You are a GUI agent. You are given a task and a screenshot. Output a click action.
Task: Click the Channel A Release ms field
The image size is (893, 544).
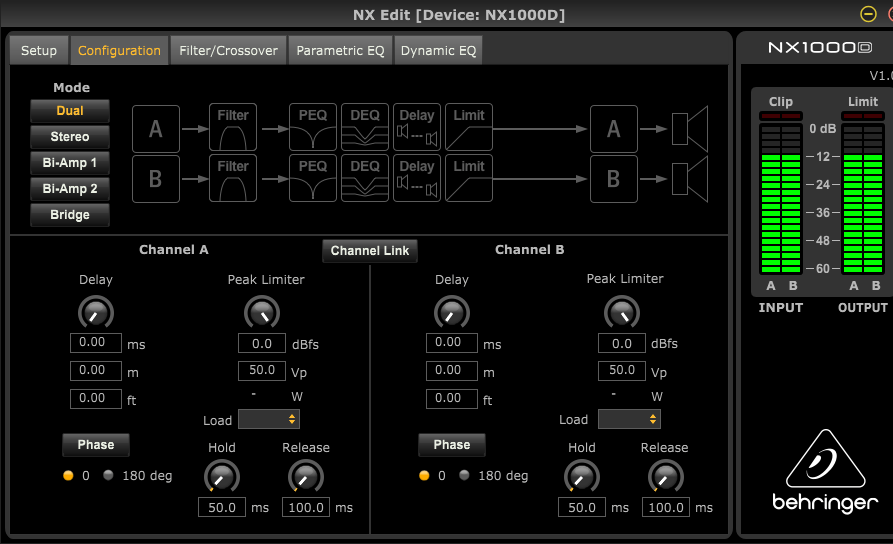306,507
